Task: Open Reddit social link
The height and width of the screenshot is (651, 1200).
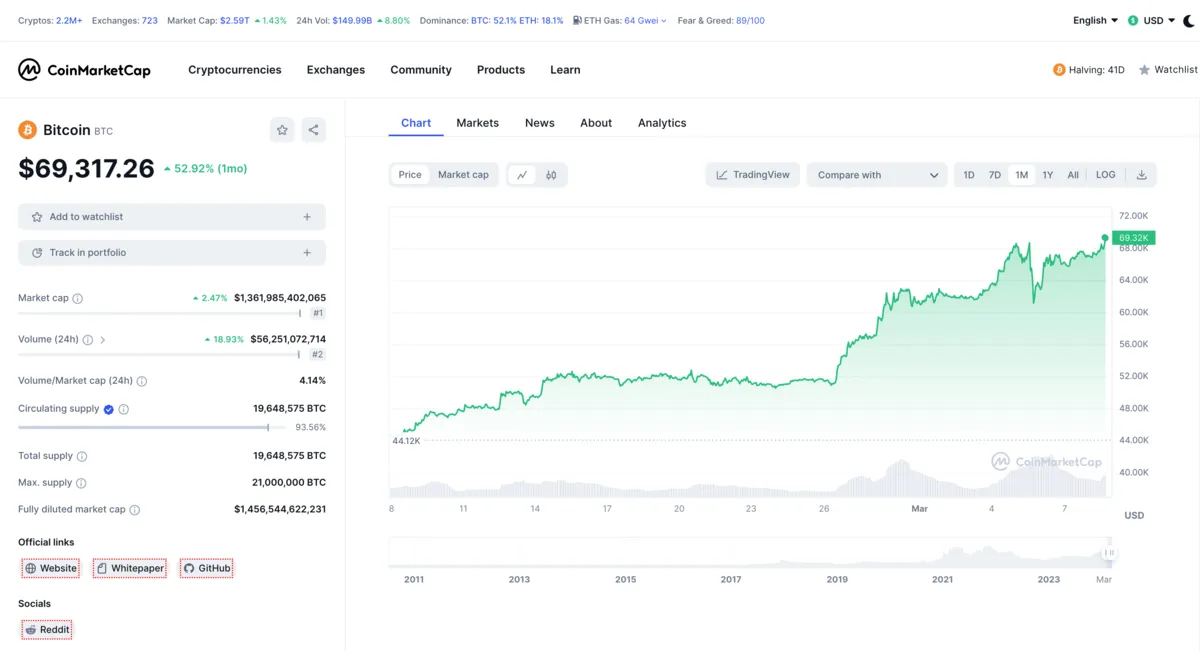Action: click(x=47, y=630)
